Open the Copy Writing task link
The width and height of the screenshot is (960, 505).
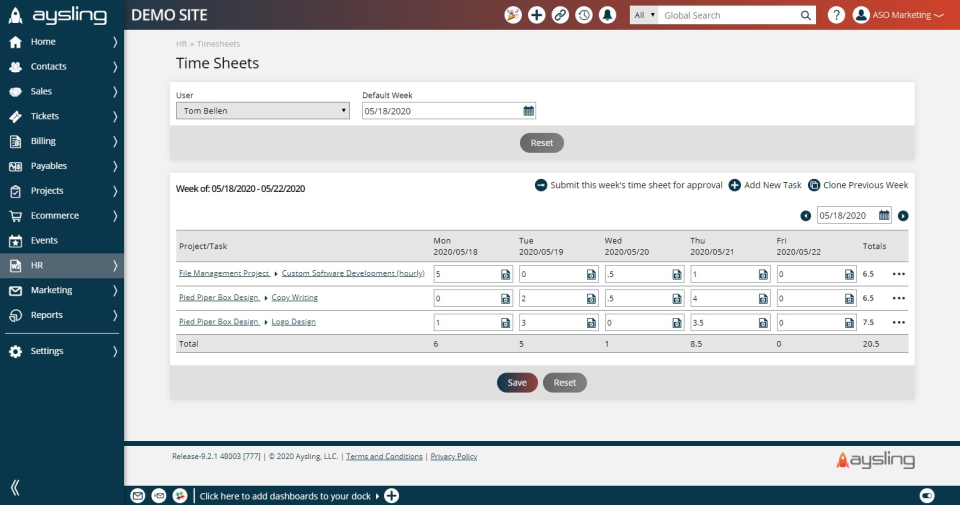click(294, 297)
